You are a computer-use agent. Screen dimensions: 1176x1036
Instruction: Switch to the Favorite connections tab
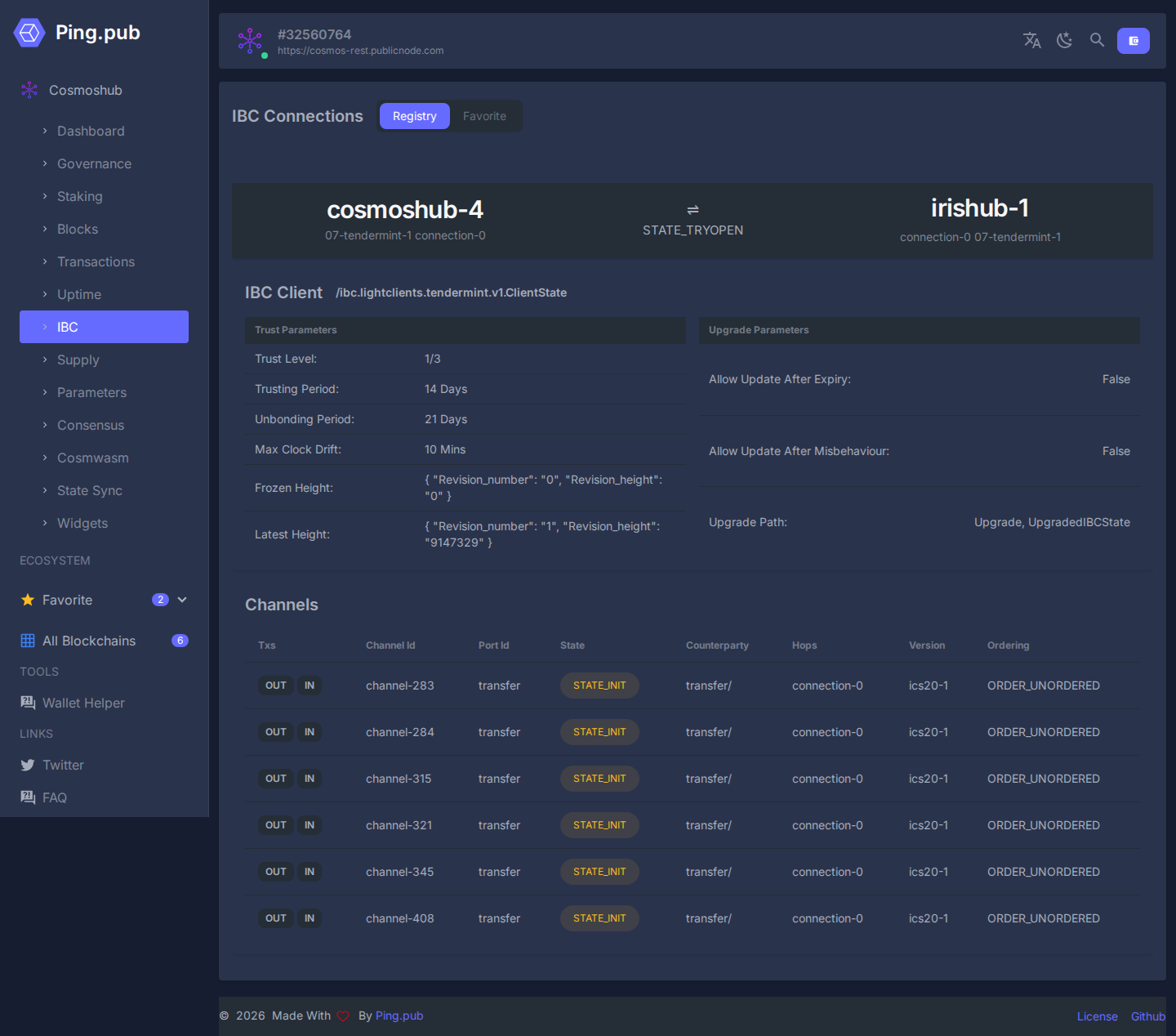484,116
